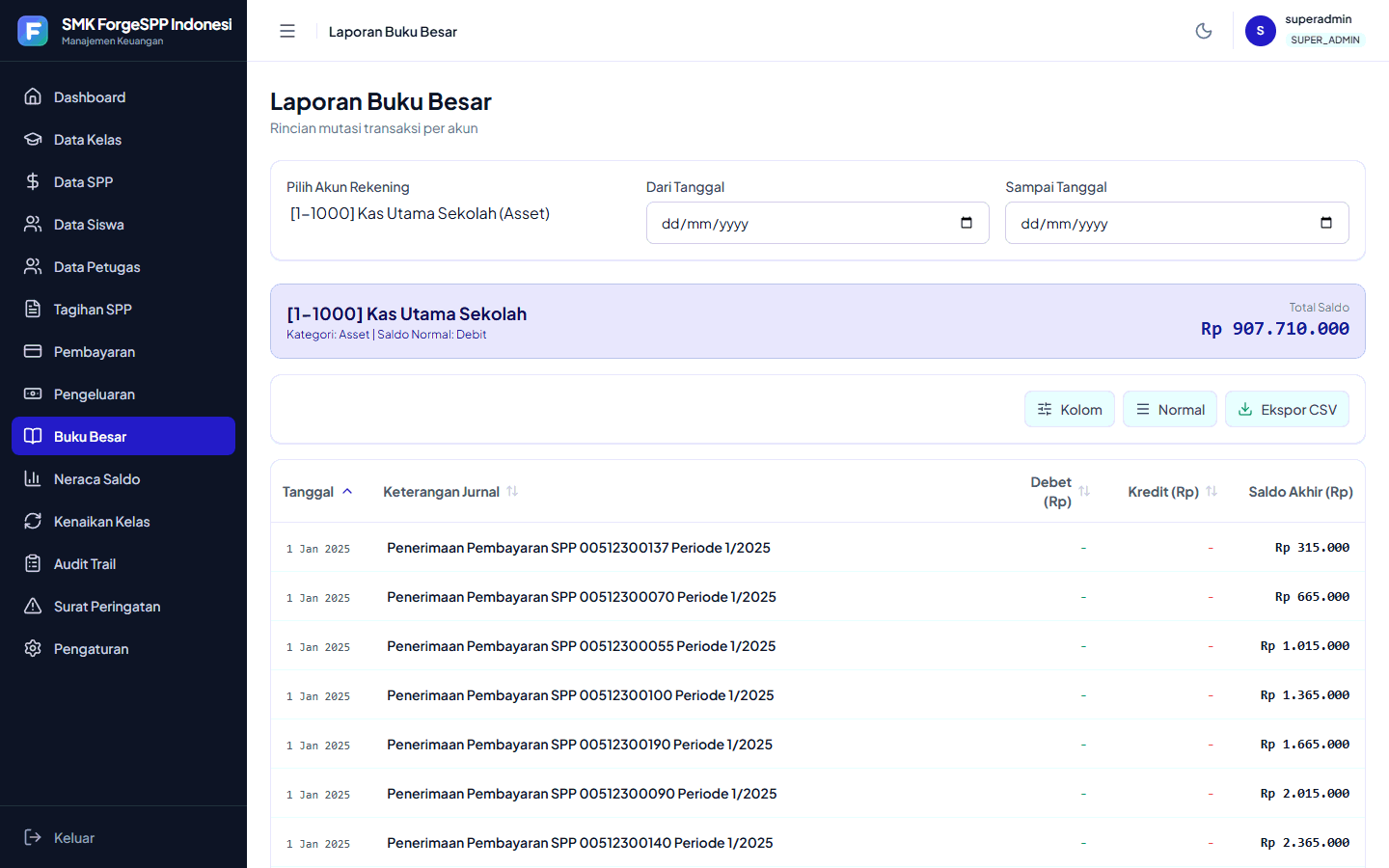The image size is (1389, 868).
Task: Click Ekspor CSV button
Action: 1287,409
